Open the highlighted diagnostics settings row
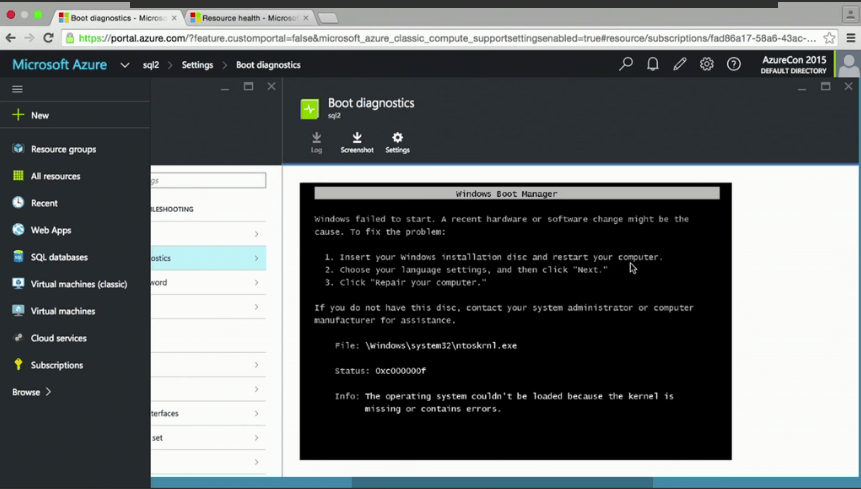 (209, 258)
